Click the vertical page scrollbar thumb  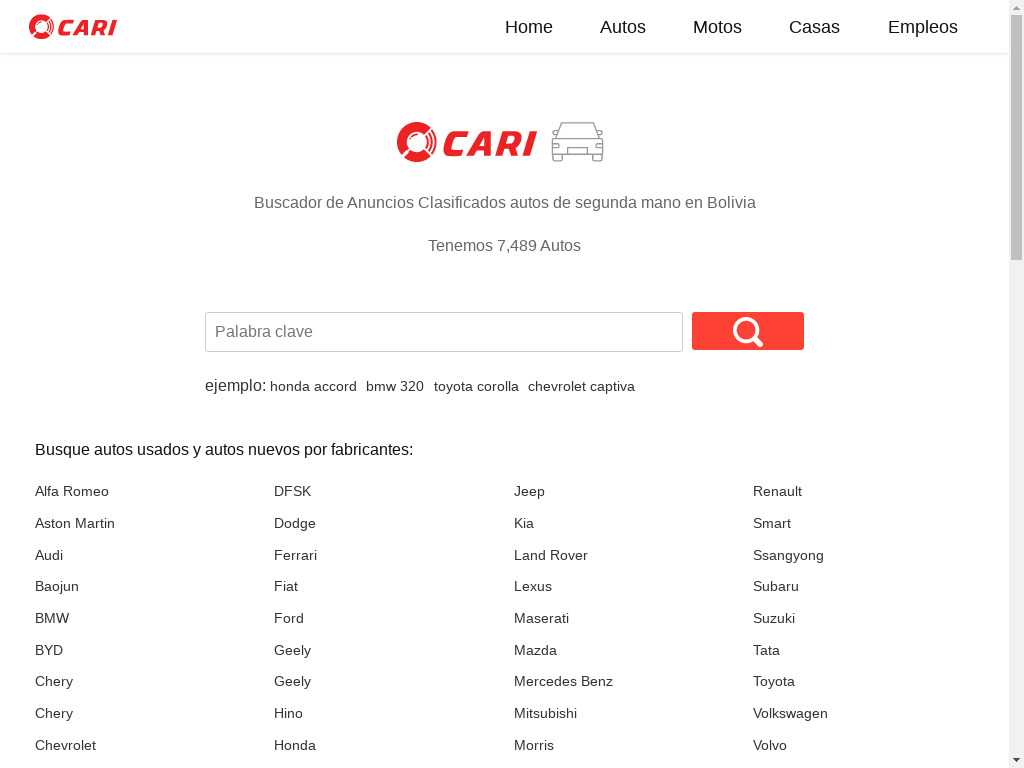coord(1016,137)
